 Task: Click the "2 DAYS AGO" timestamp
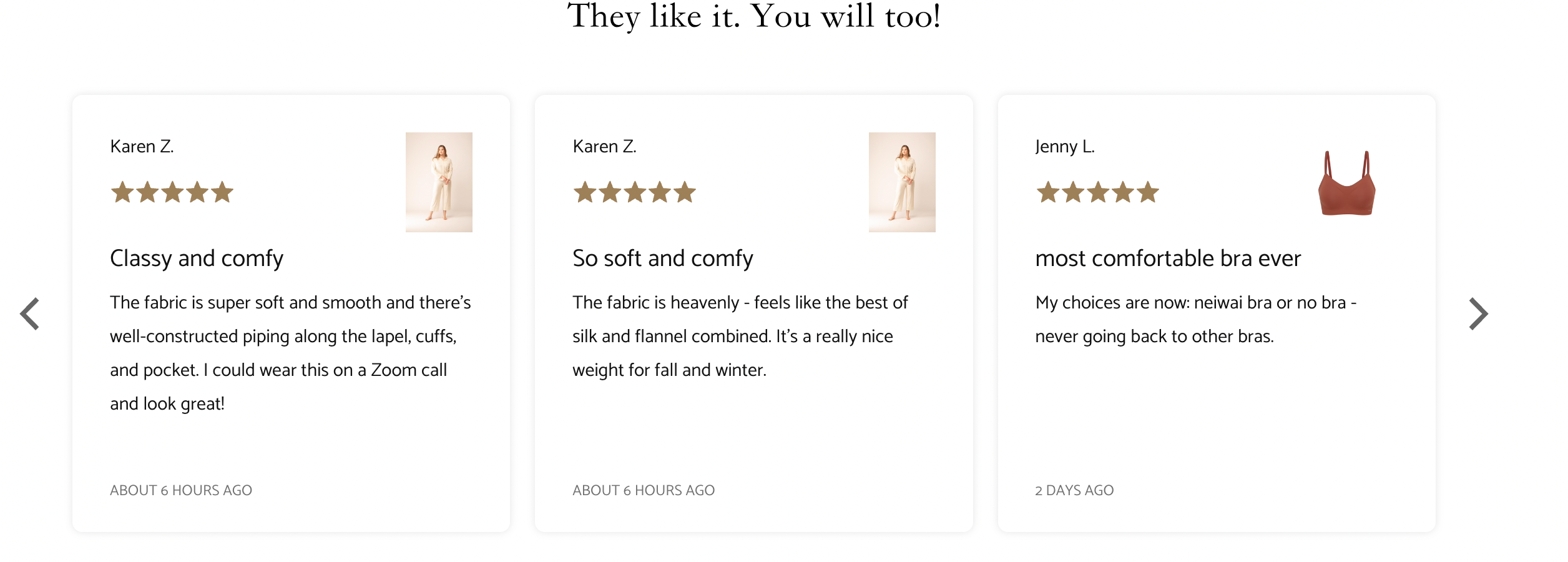(1074, 491)
